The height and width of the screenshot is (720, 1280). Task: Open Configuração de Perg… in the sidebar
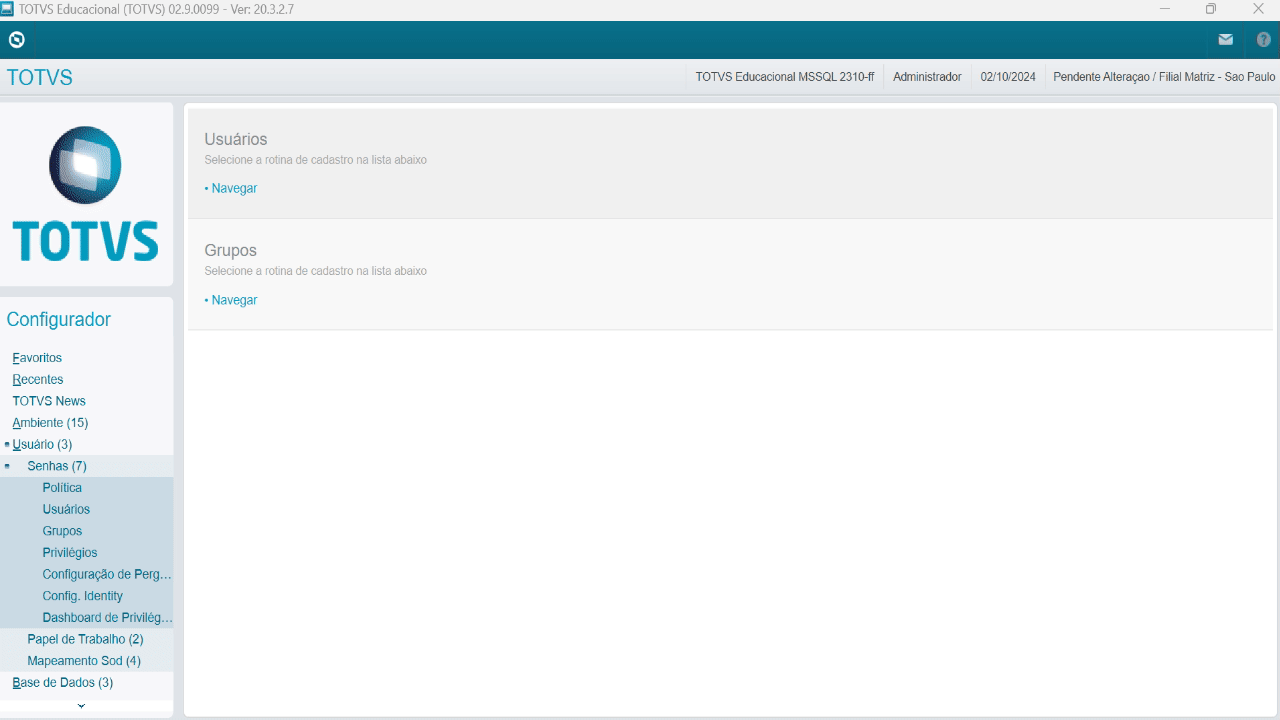click(x=107, y=575)
